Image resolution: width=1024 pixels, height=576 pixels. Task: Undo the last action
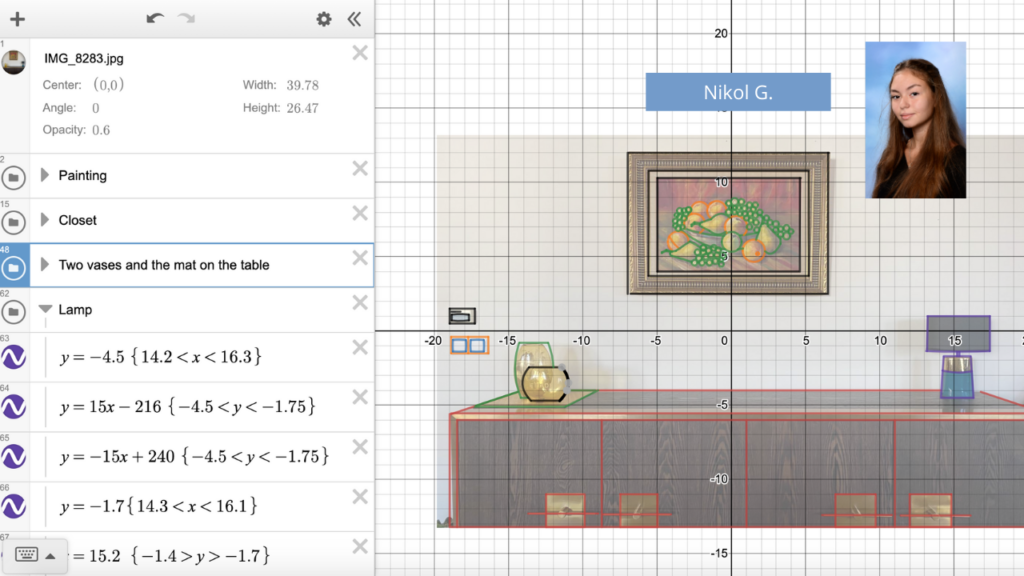tap(155, 18)
